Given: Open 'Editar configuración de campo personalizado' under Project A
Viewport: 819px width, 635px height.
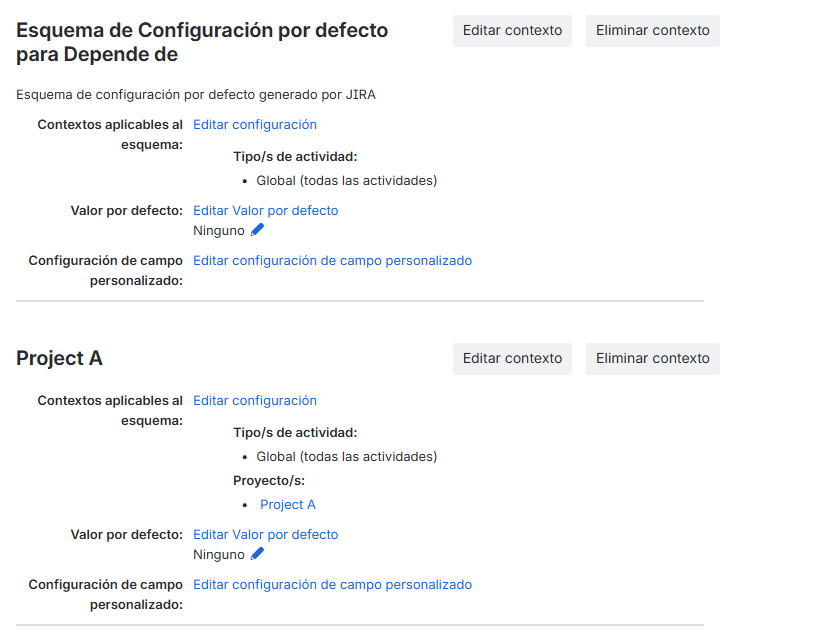Looking at the screenshot, I should point(332,584).
